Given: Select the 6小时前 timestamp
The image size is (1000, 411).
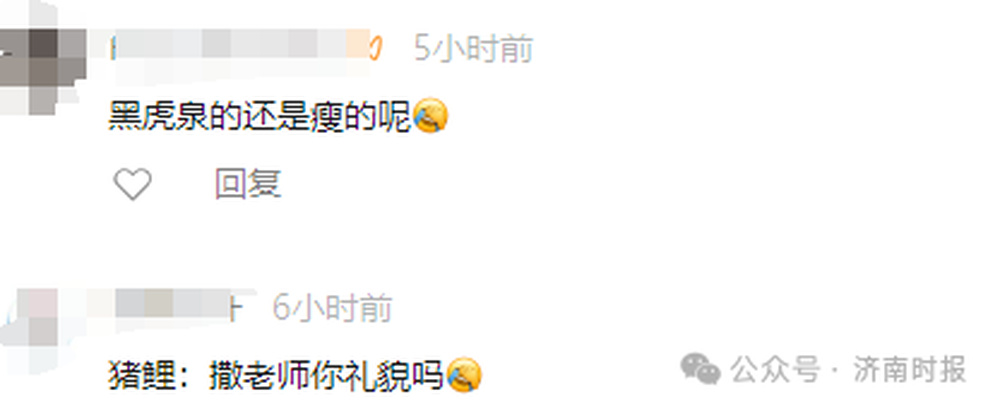Looking at the screenshot, I should [332, 308].
